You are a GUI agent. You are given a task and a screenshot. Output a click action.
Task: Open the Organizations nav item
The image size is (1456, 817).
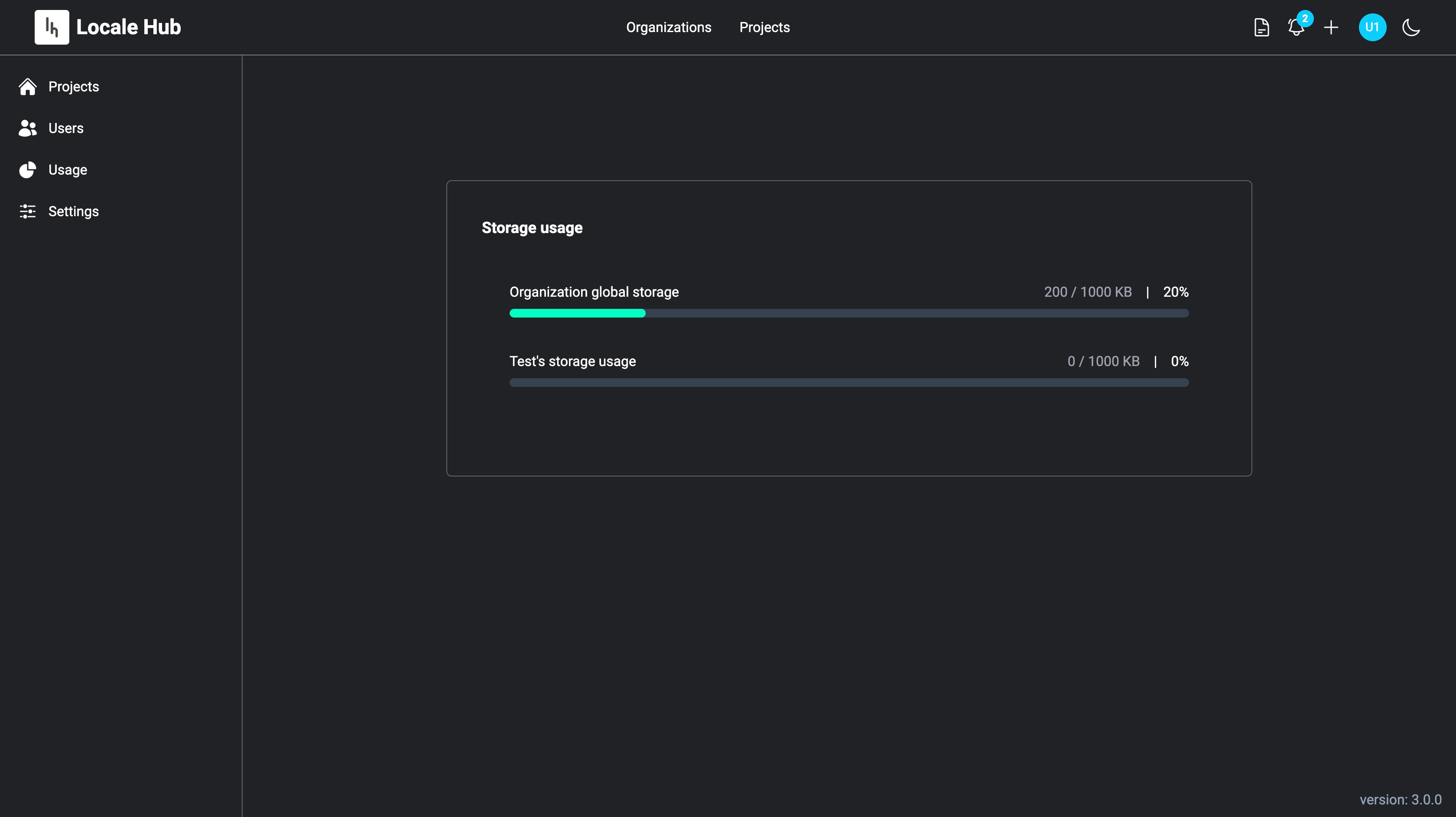pos(669,27)
